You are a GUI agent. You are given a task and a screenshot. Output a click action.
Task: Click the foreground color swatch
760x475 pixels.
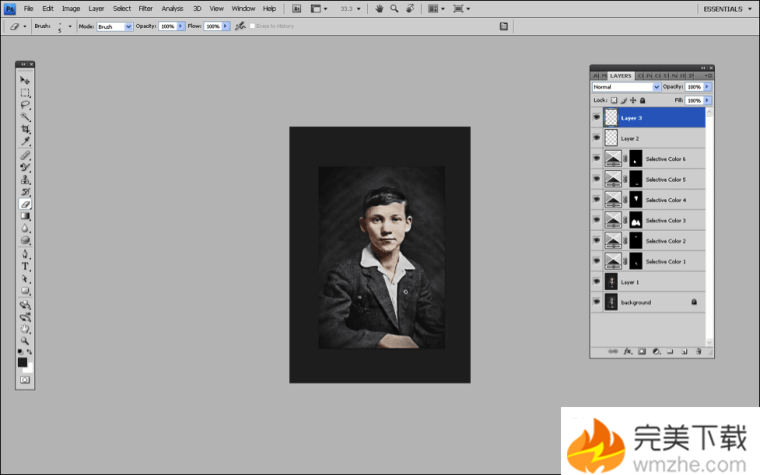point(22,362)
